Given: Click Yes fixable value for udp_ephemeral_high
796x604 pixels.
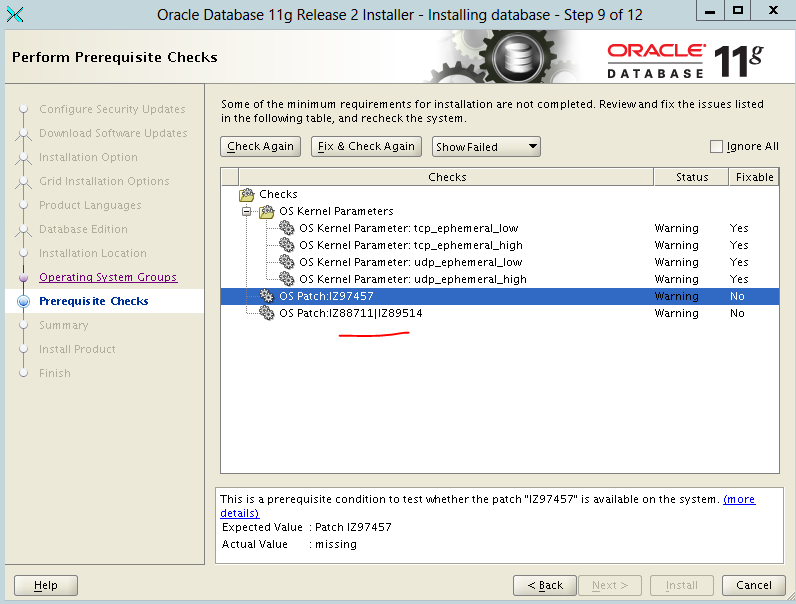Looking at the screenshot, I should (x=739, y=279).
